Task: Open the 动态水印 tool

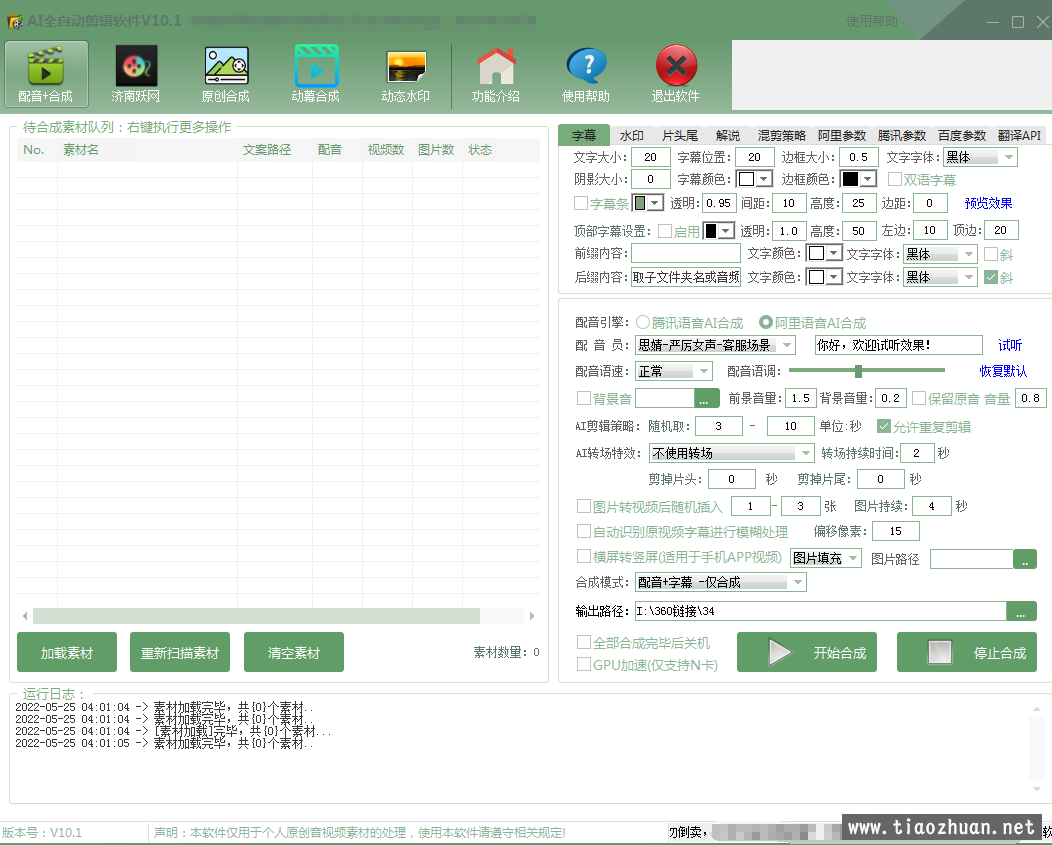Action: [406, 74]
